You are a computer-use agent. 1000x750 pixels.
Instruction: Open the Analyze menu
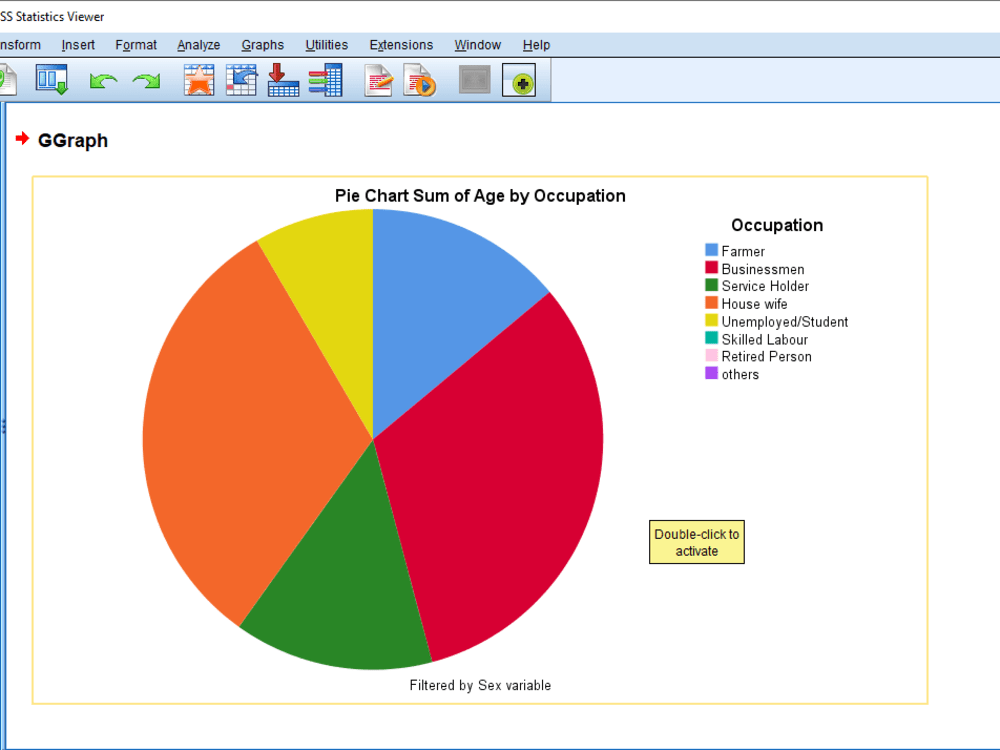pos(198,45)
